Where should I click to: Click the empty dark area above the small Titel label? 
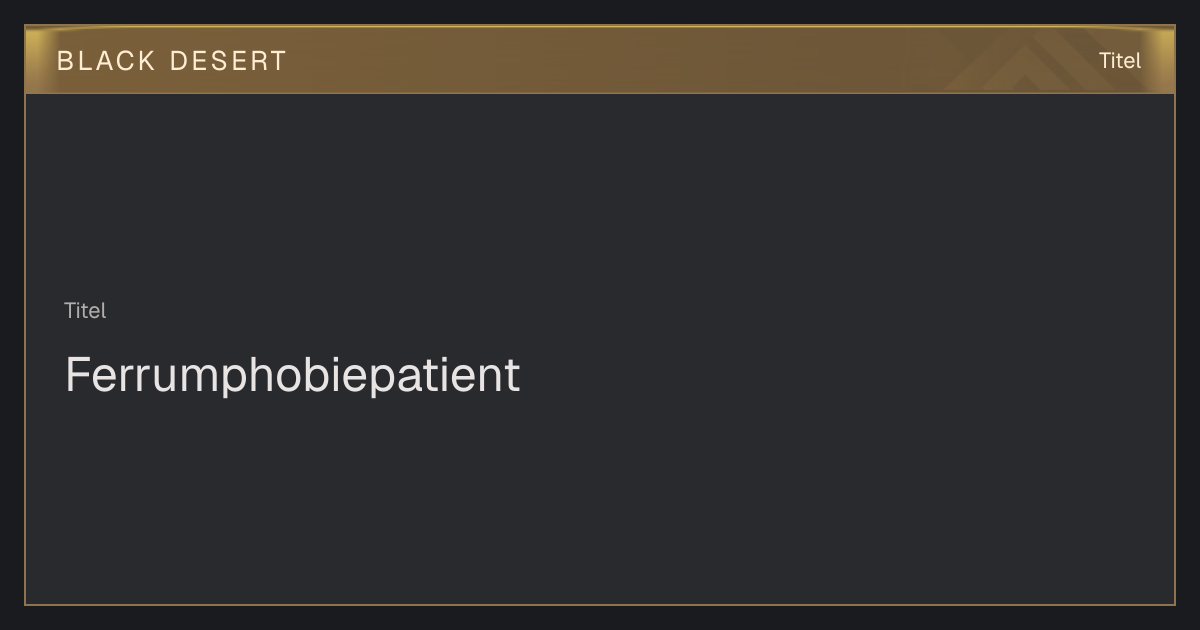(600, 195)
